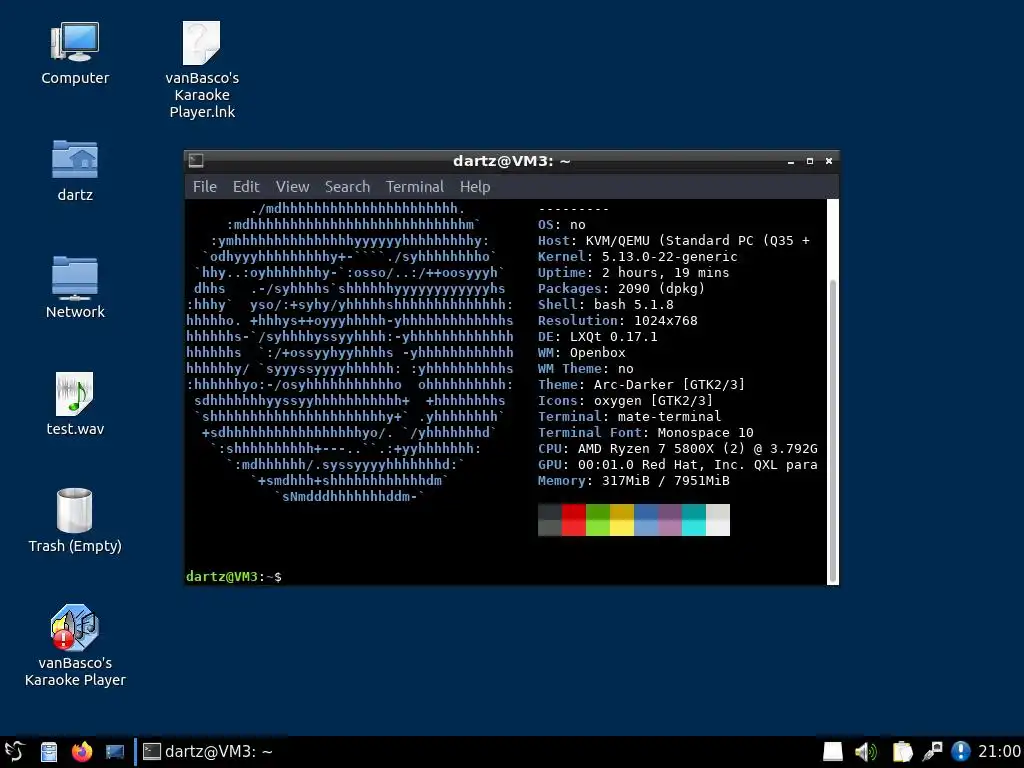Image resolution: width=1024 pixels, height=768 pixels.
Task: Click the 'DE: LXQt 0.17.1' line
Action: 598,336
